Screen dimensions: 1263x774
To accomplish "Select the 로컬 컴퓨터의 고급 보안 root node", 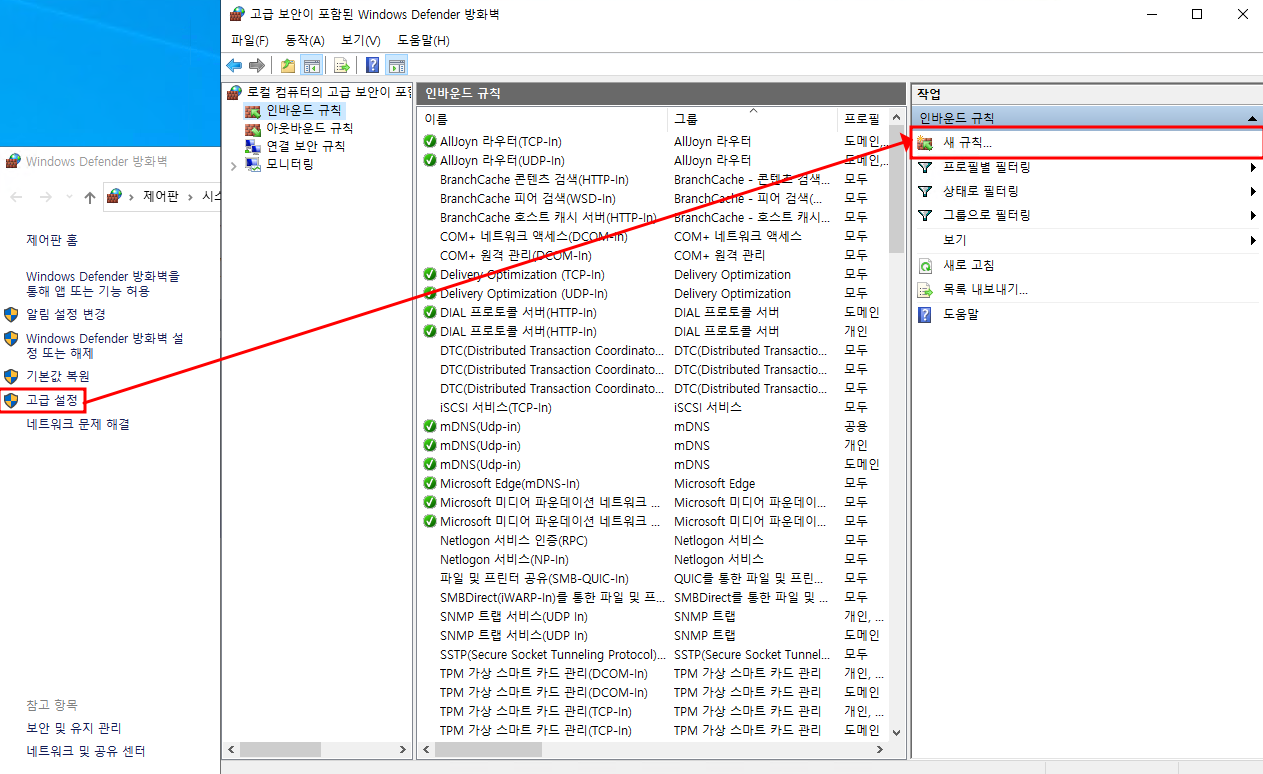I will click(x=329, y=92).
